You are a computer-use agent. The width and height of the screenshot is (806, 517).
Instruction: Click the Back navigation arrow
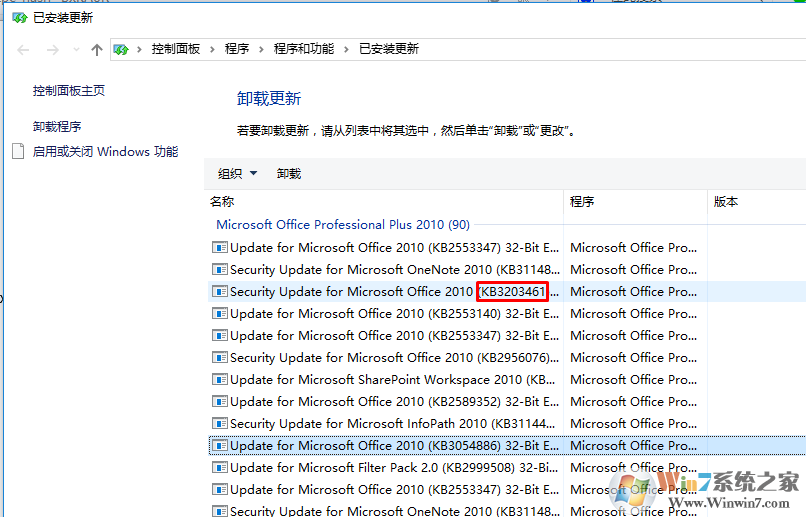point(23,50)
